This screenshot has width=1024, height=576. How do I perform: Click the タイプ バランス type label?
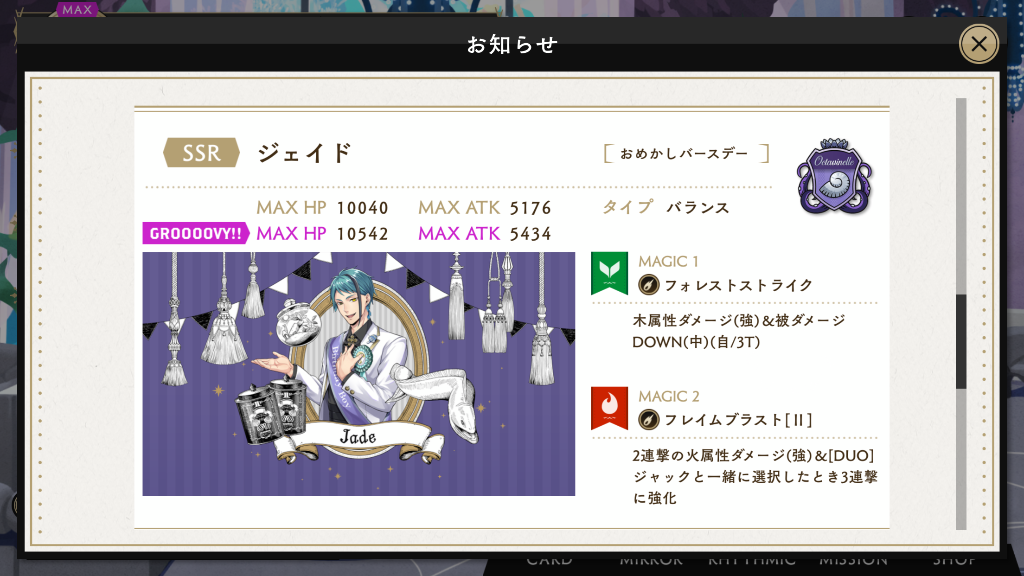coord(665,207)
